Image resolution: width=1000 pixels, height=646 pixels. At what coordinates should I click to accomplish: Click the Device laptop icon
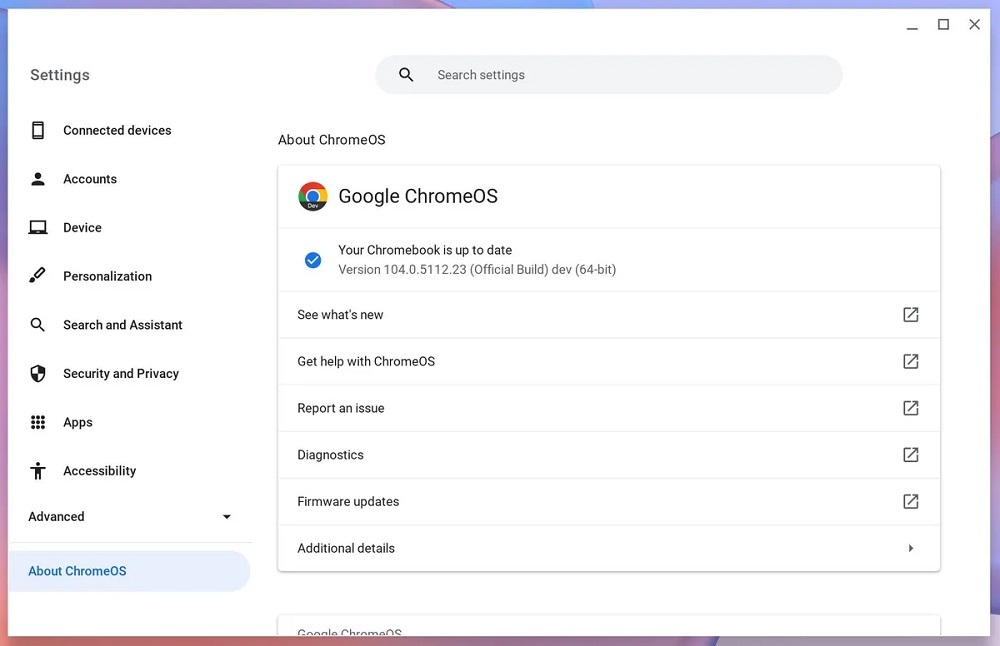(38, 228)
